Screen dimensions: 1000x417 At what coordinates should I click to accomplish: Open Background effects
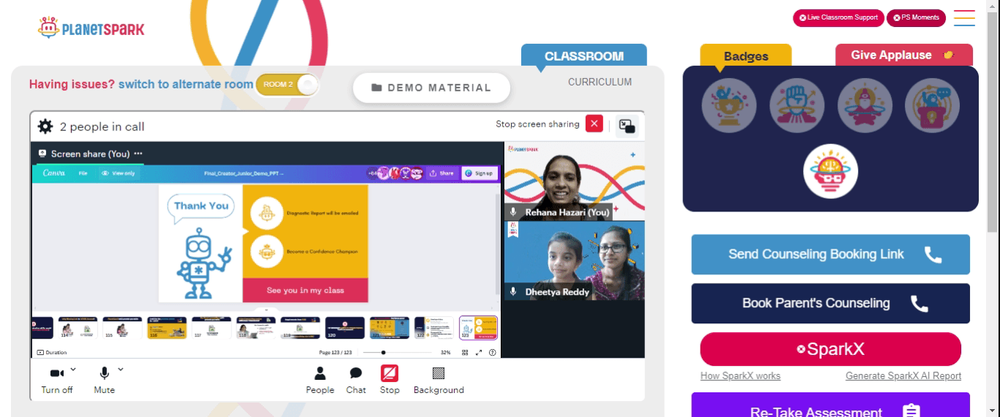(439, 380)
